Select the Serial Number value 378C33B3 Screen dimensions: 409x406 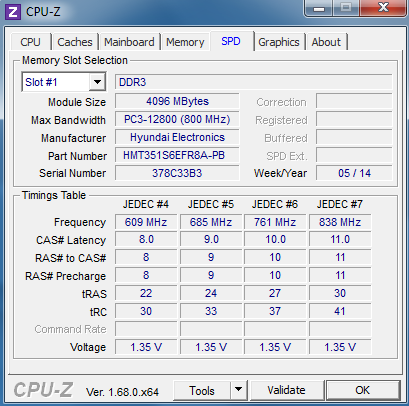coord(177,173)
